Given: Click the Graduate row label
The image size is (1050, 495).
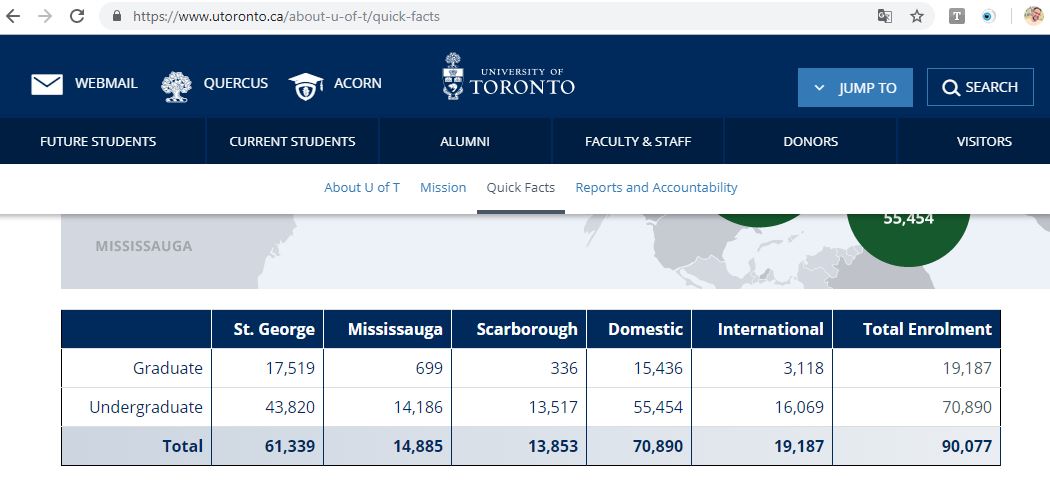Looking at the screenshot, I should (167, 368).
